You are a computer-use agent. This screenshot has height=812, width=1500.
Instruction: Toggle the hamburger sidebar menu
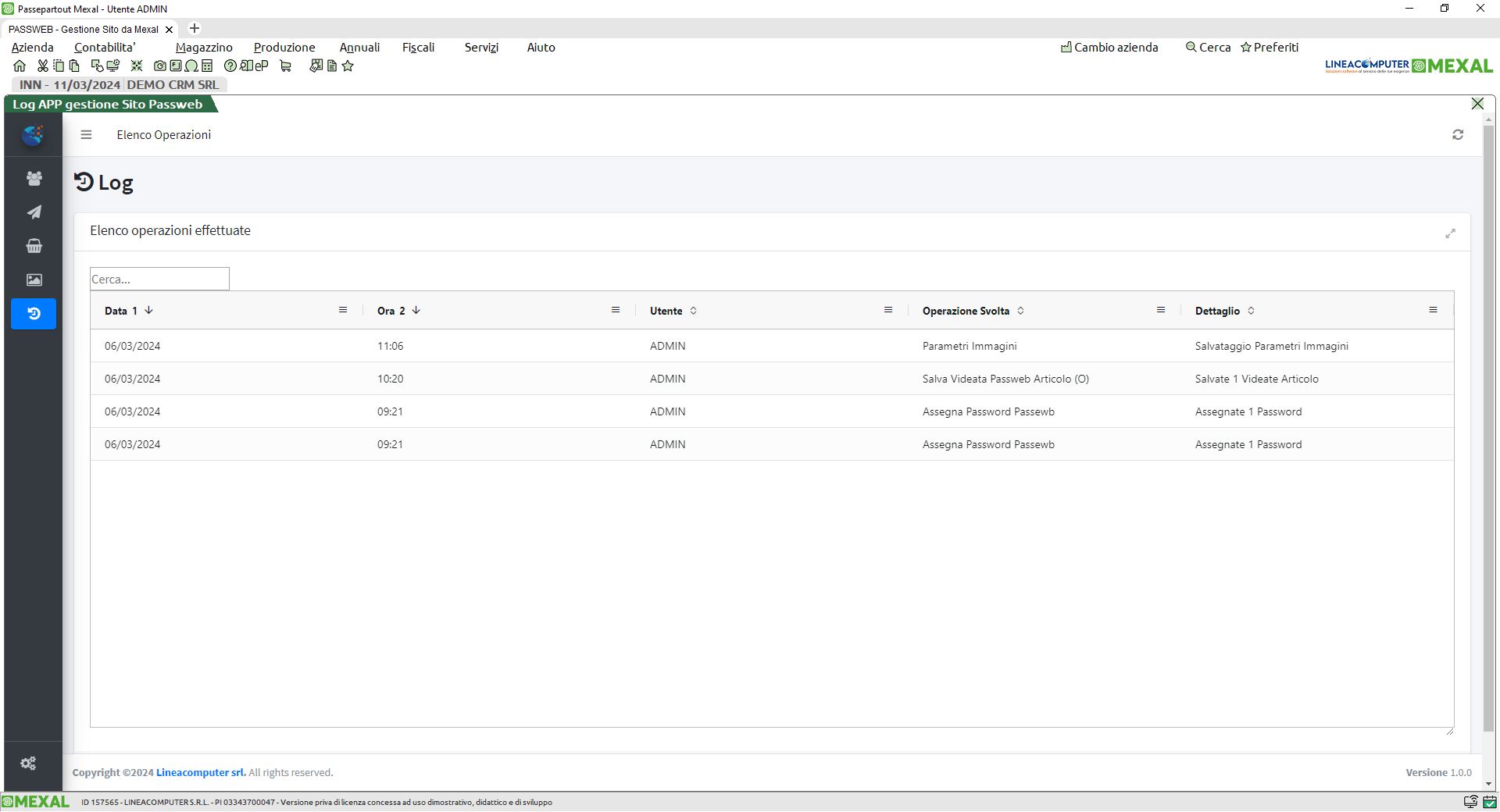pos(86,135)
